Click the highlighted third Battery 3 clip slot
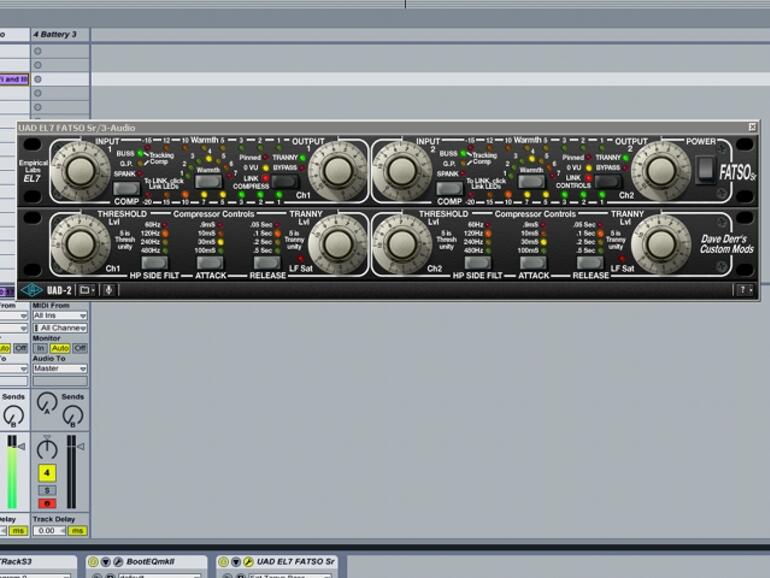 (x=60, y=79)
